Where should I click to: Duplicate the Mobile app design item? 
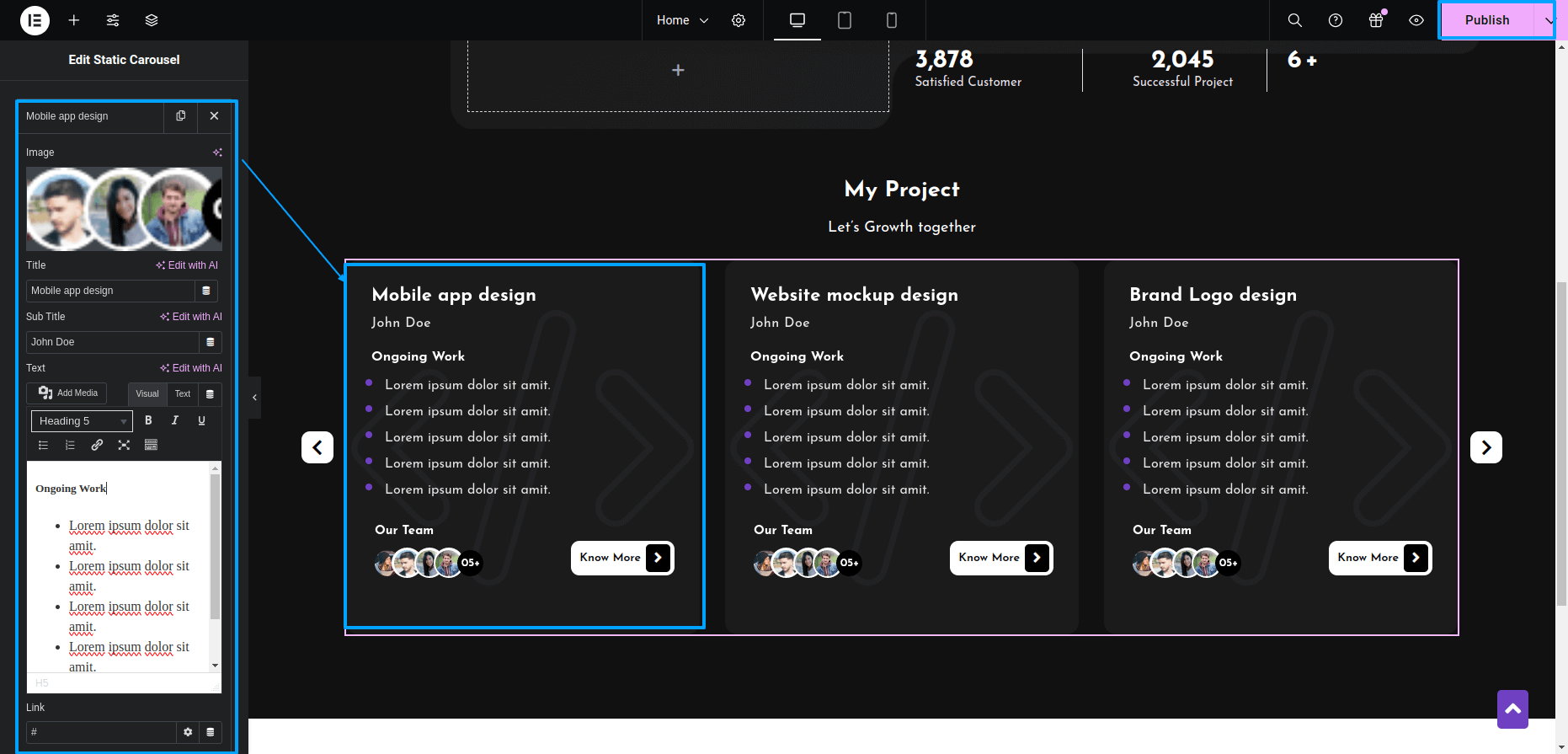click(x=181, y=116)
